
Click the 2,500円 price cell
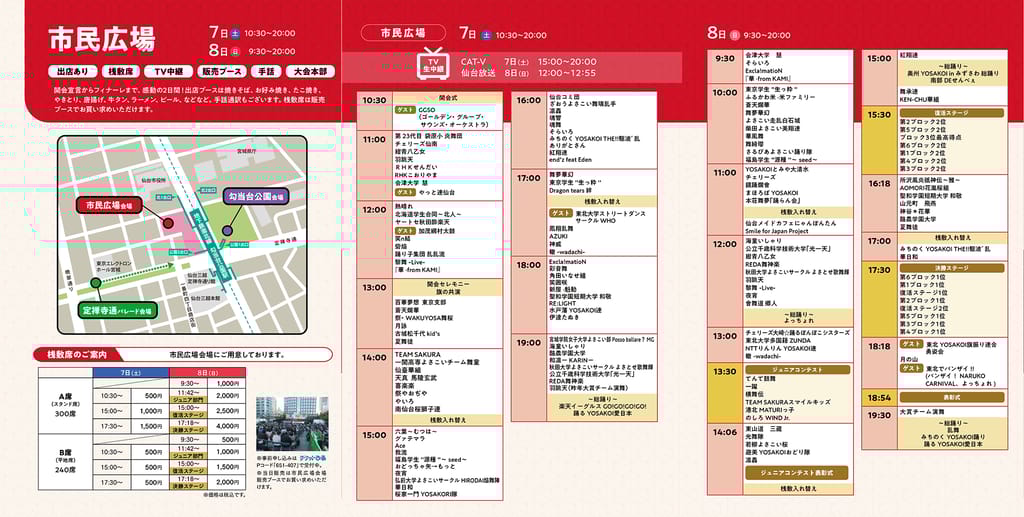coord(227,411)
